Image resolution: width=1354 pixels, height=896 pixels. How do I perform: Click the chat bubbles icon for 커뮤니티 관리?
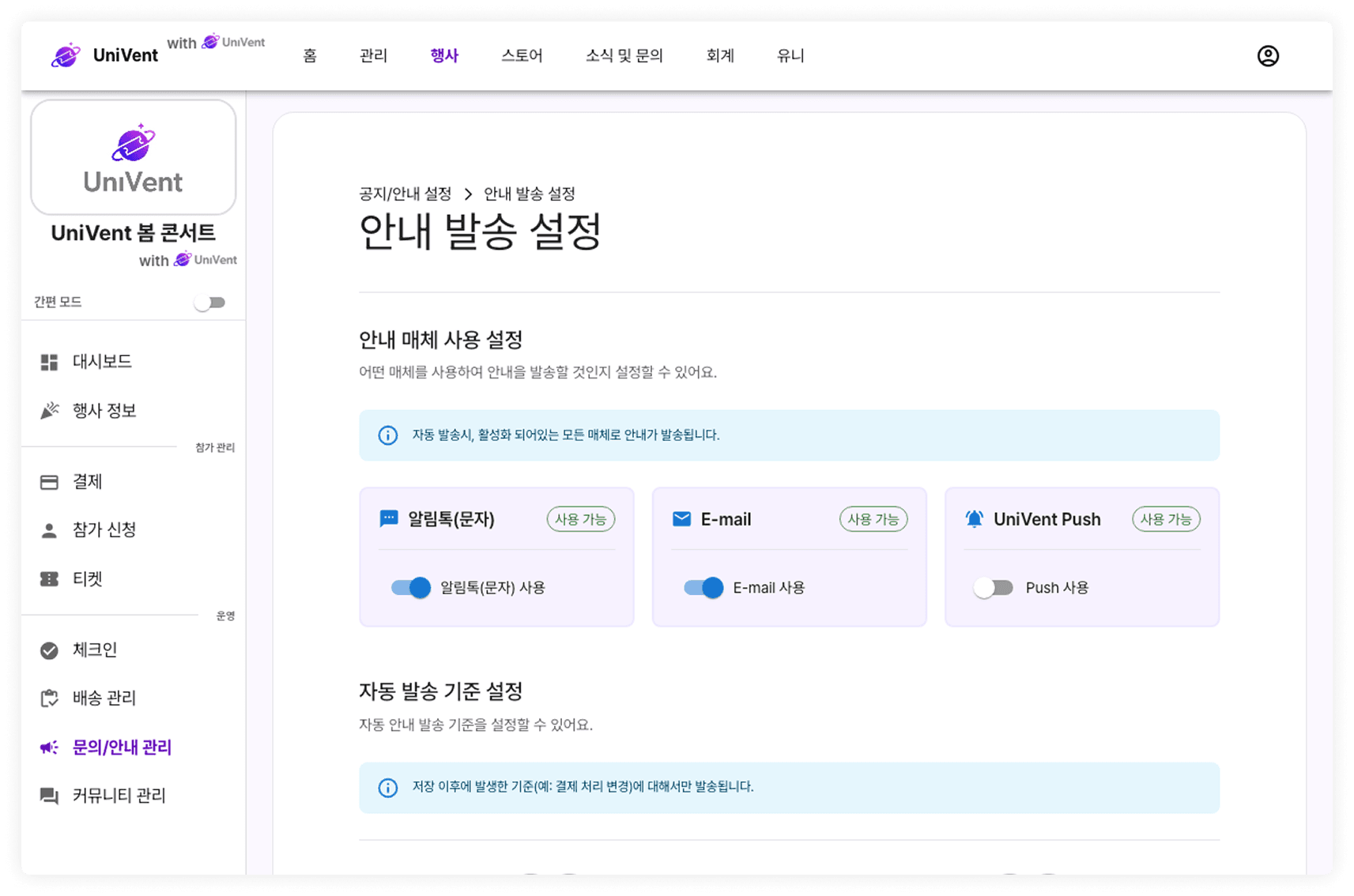pyautogui.click(x=49, y=796)
